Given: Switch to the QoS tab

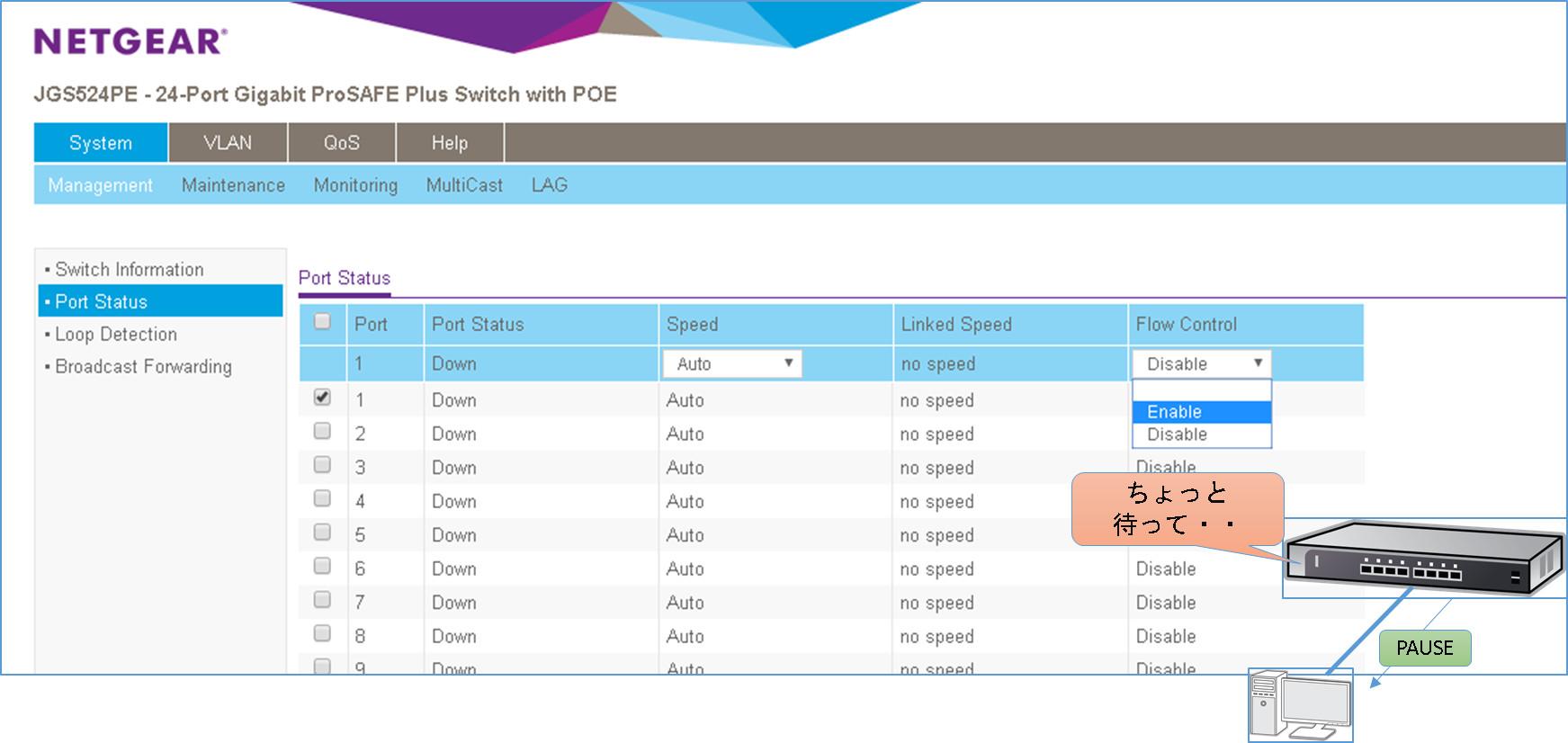Looking at the screenshot, I should point(341,143).
